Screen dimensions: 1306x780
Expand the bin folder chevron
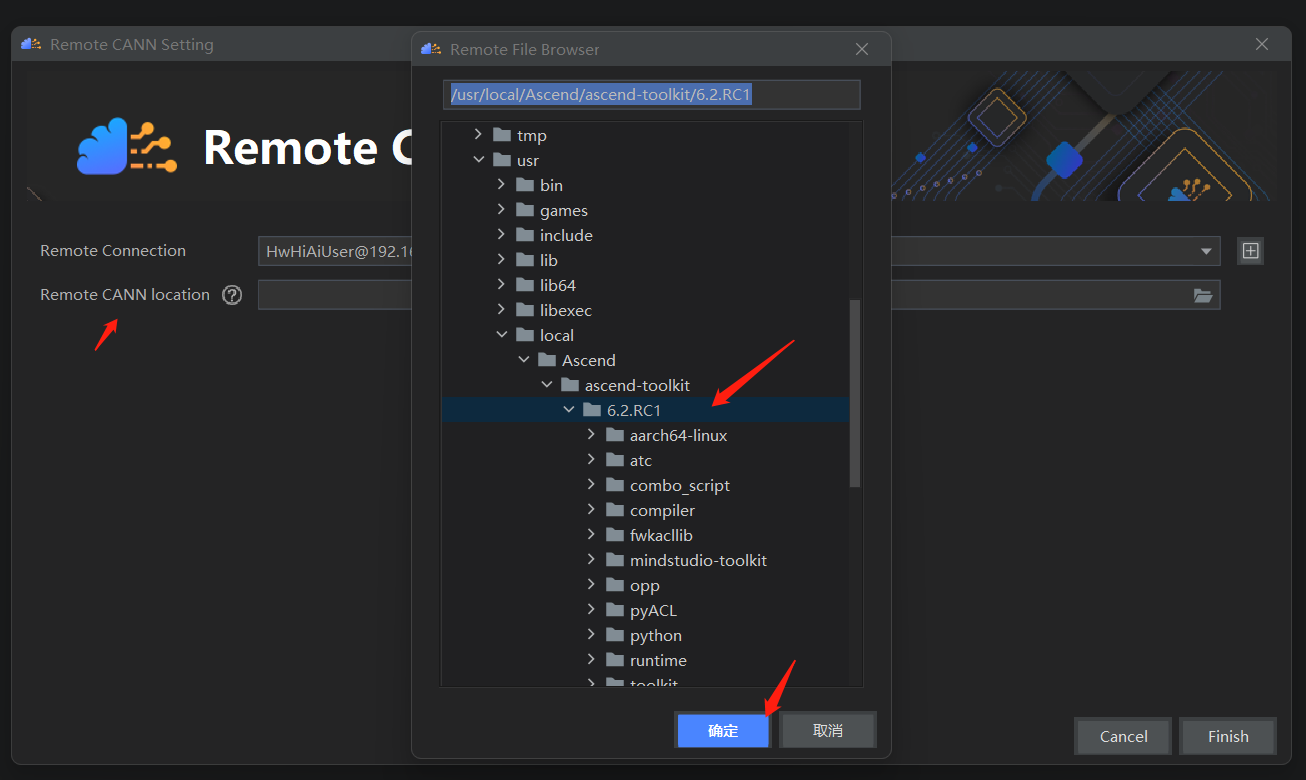pyautogui.click(x=501, y=185)
